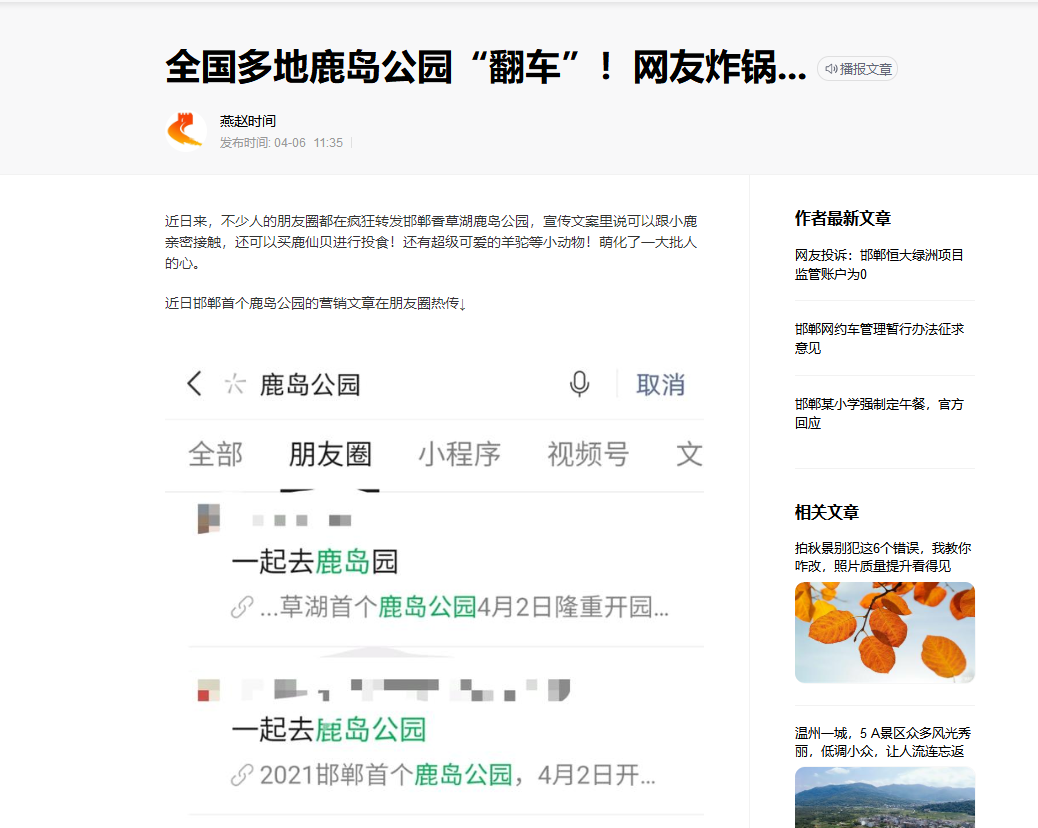1038x828 pixels.
Task: Click the 播报文章 speaker icon
Action: pyautogui.click(x=831, y=69)
